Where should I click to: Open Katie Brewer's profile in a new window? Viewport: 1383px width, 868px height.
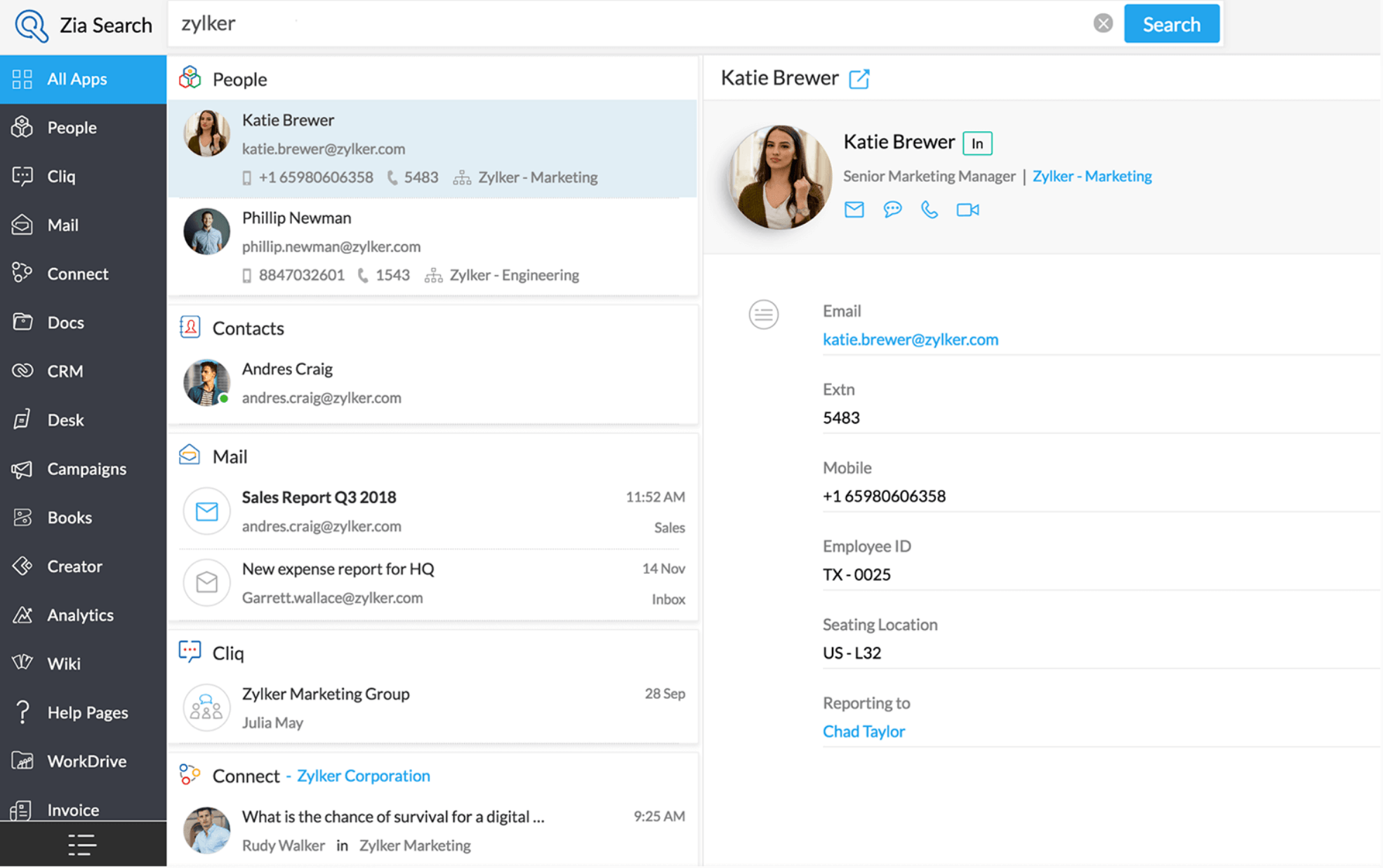[860, 79]
